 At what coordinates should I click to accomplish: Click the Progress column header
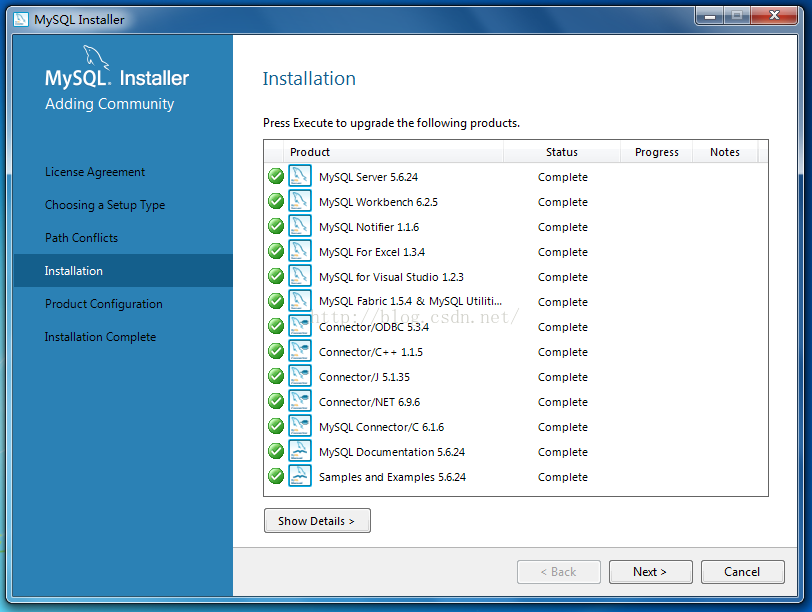(x=657, y=152)
